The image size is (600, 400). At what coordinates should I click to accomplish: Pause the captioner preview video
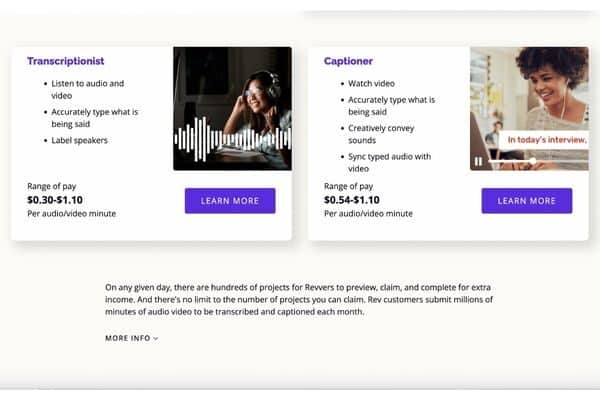pos(478,162)
